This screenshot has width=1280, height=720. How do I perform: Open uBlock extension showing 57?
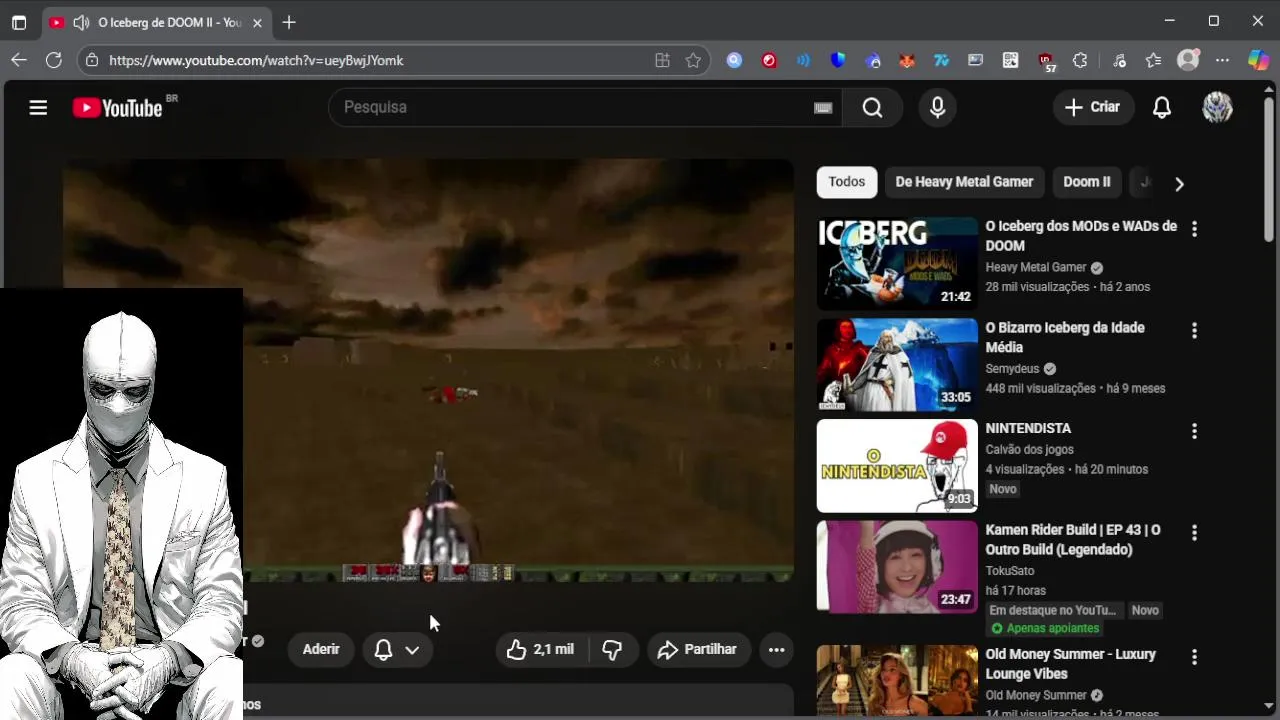[x=1046, y=62]
